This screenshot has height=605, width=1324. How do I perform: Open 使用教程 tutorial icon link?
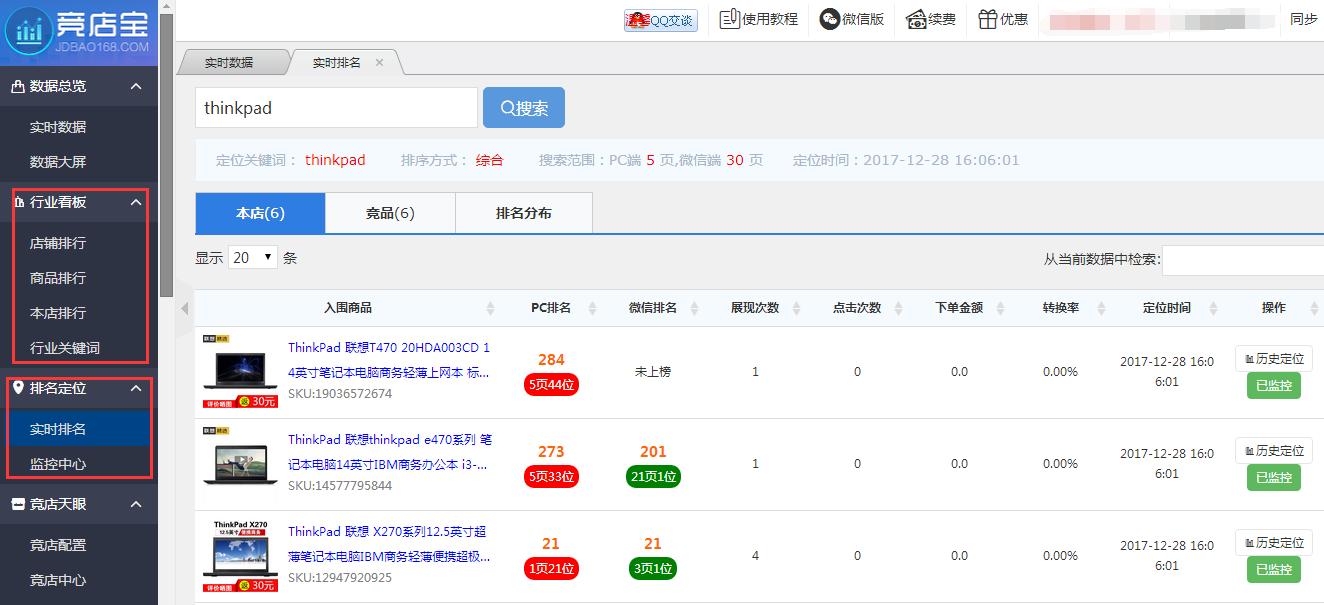tap(759, 19)
